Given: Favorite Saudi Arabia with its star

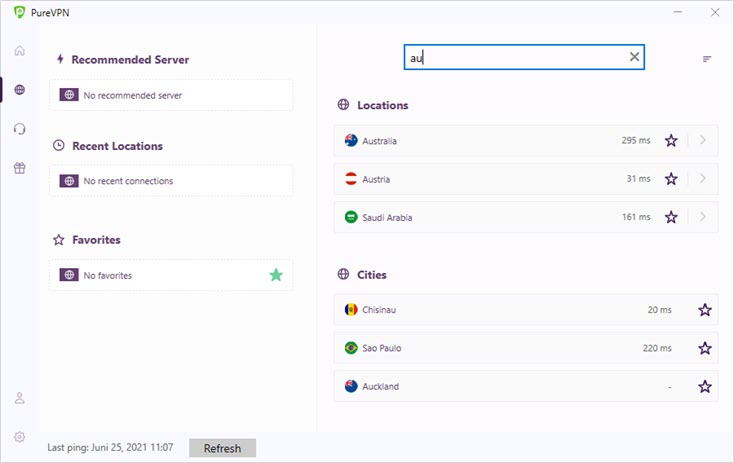Looking at the screenshot, I should (x=671, y=217).
